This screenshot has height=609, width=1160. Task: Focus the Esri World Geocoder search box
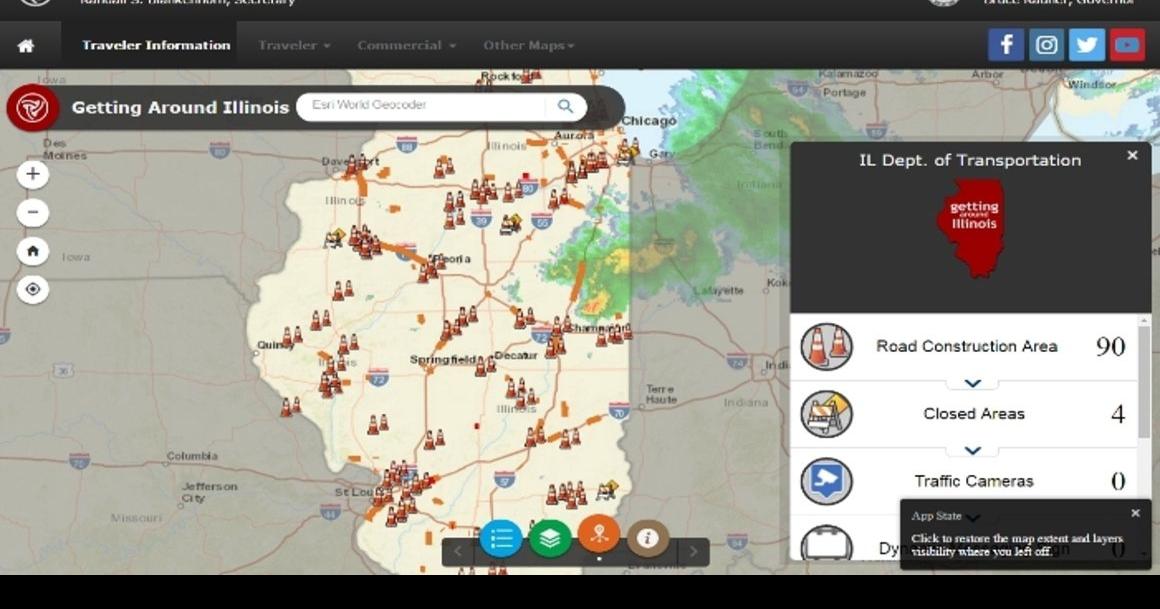coord(422,106)
